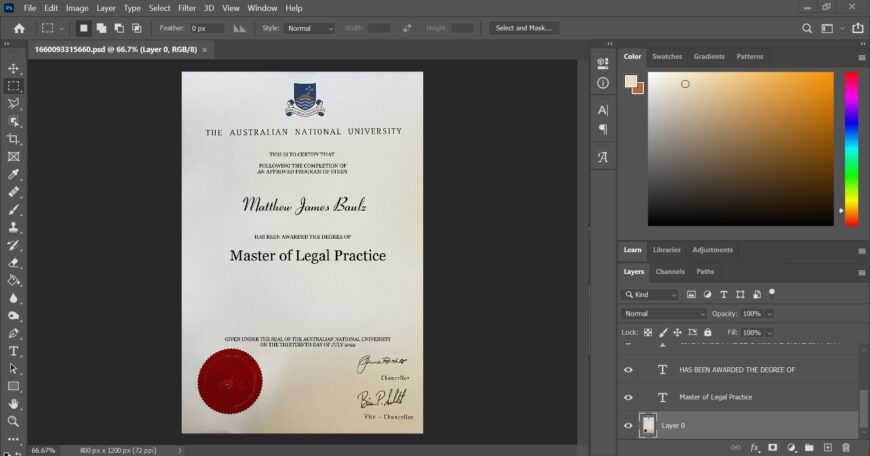Open the Style dropdown set to Normal

tap(310, 28)
